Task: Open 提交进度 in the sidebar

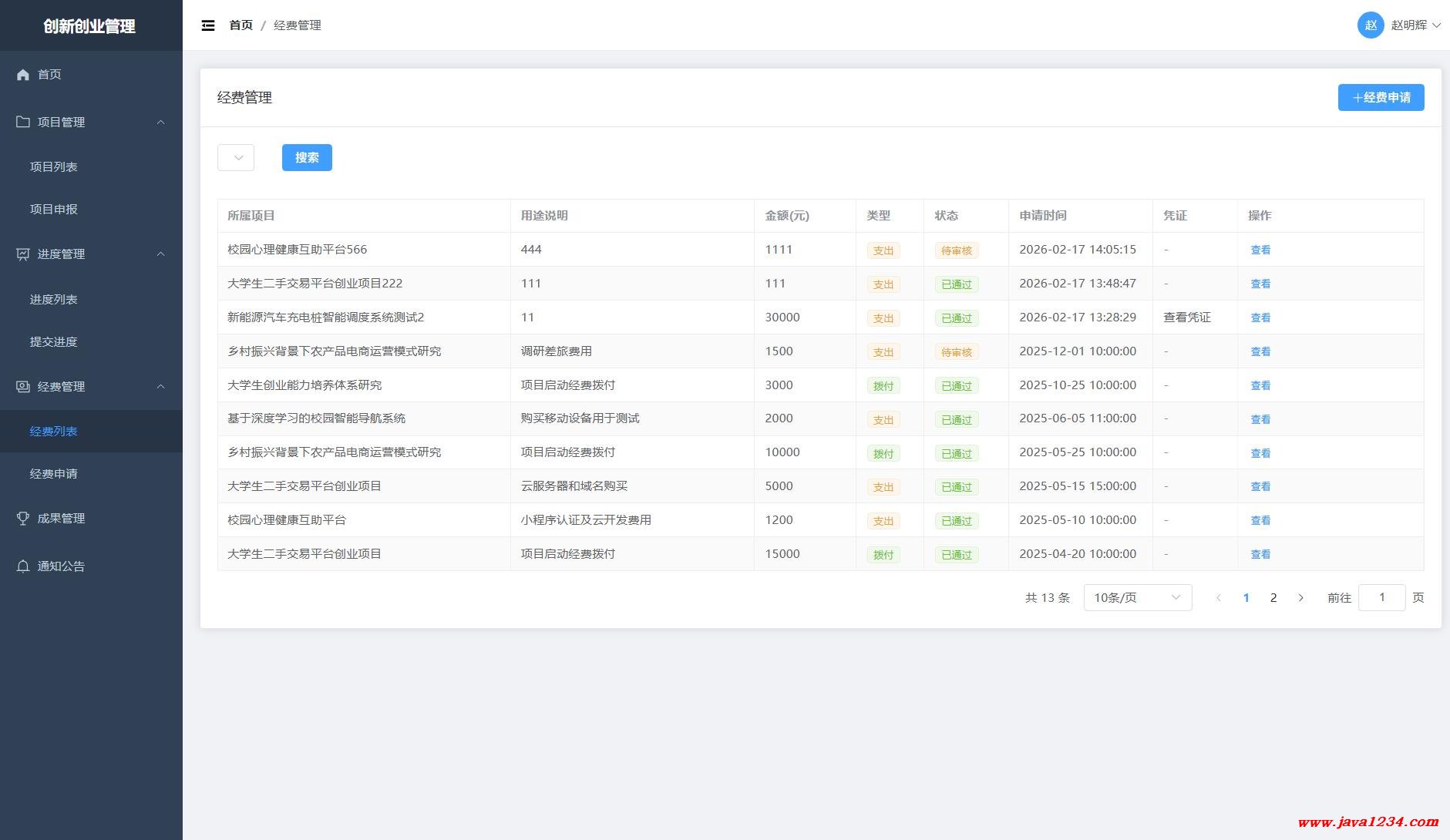Action: (54, 342)
